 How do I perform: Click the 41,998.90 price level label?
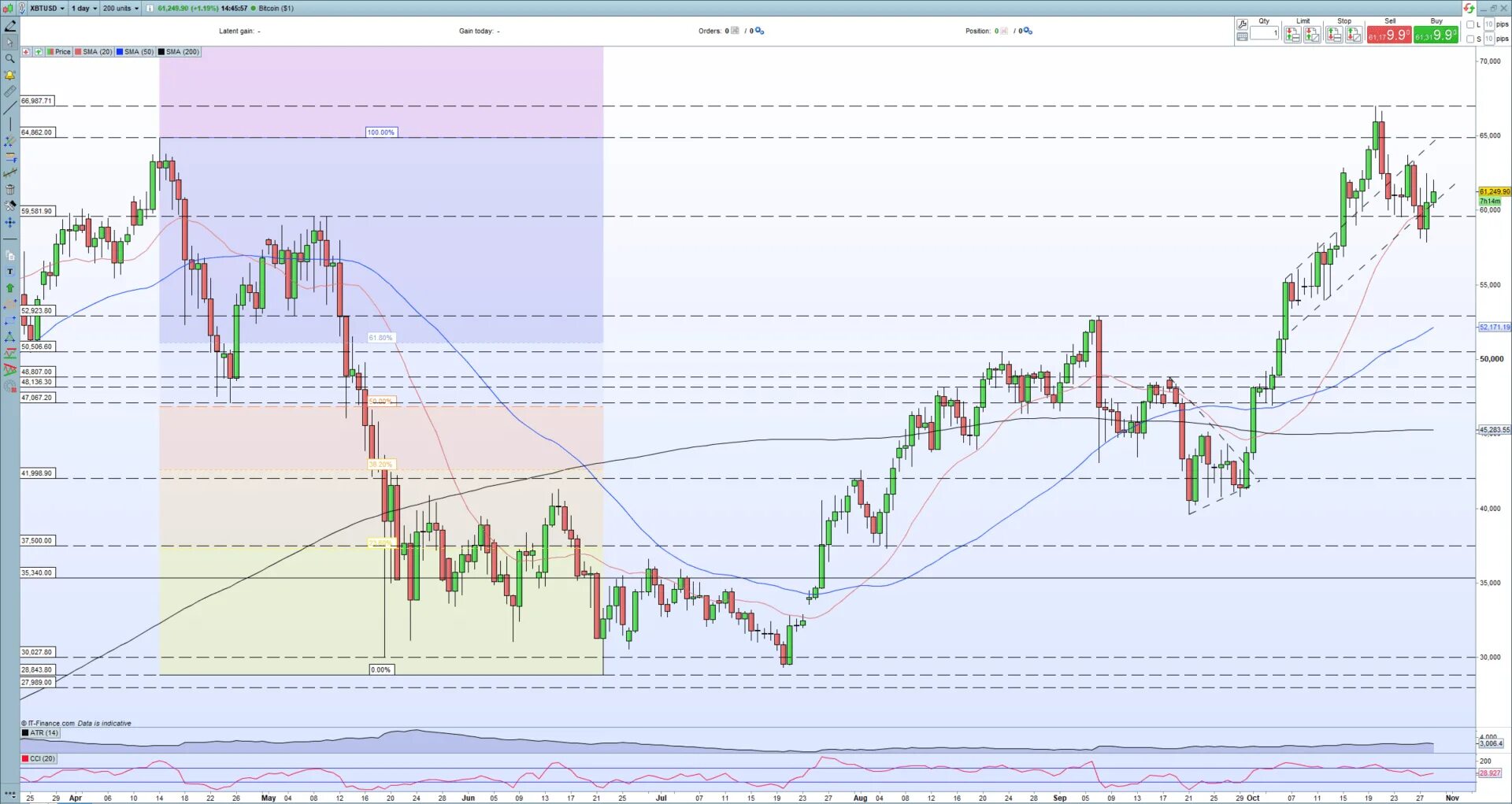(37, 473)
